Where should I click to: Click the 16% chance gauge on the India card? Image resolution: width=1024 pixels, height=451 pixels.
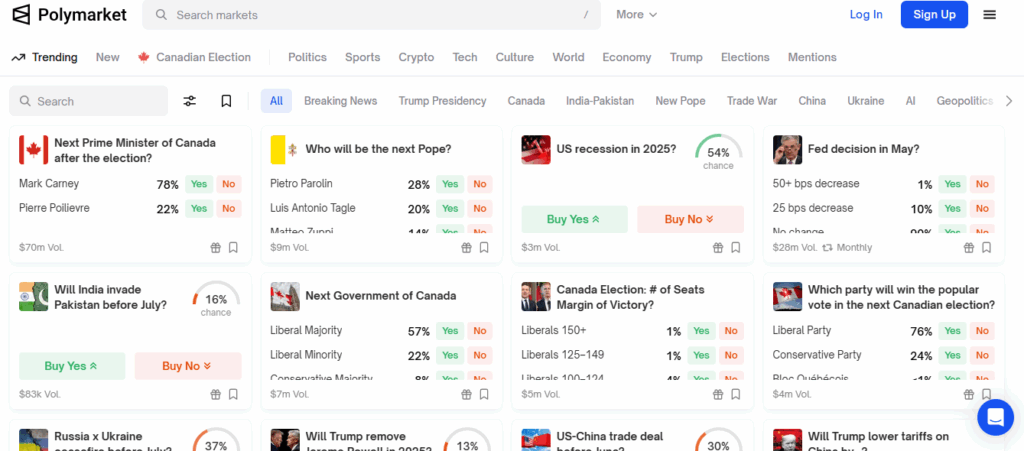[x=216, y=301]
